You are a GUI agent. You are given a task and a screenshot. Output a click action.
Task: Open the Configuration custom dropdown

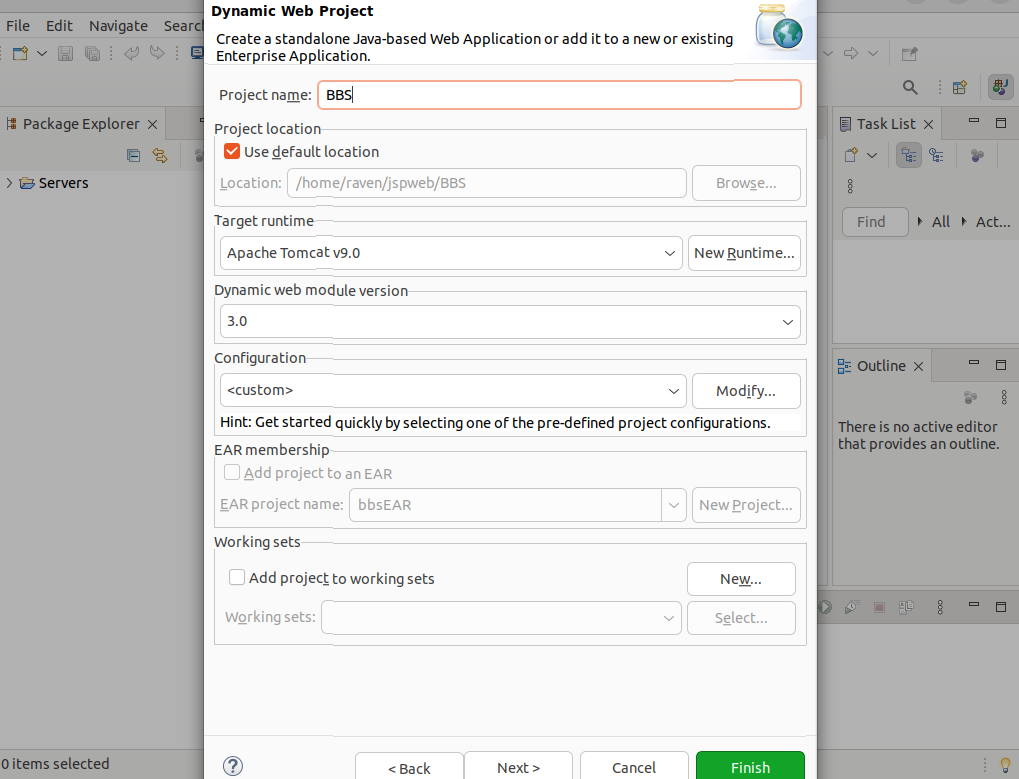click(453, 390)
